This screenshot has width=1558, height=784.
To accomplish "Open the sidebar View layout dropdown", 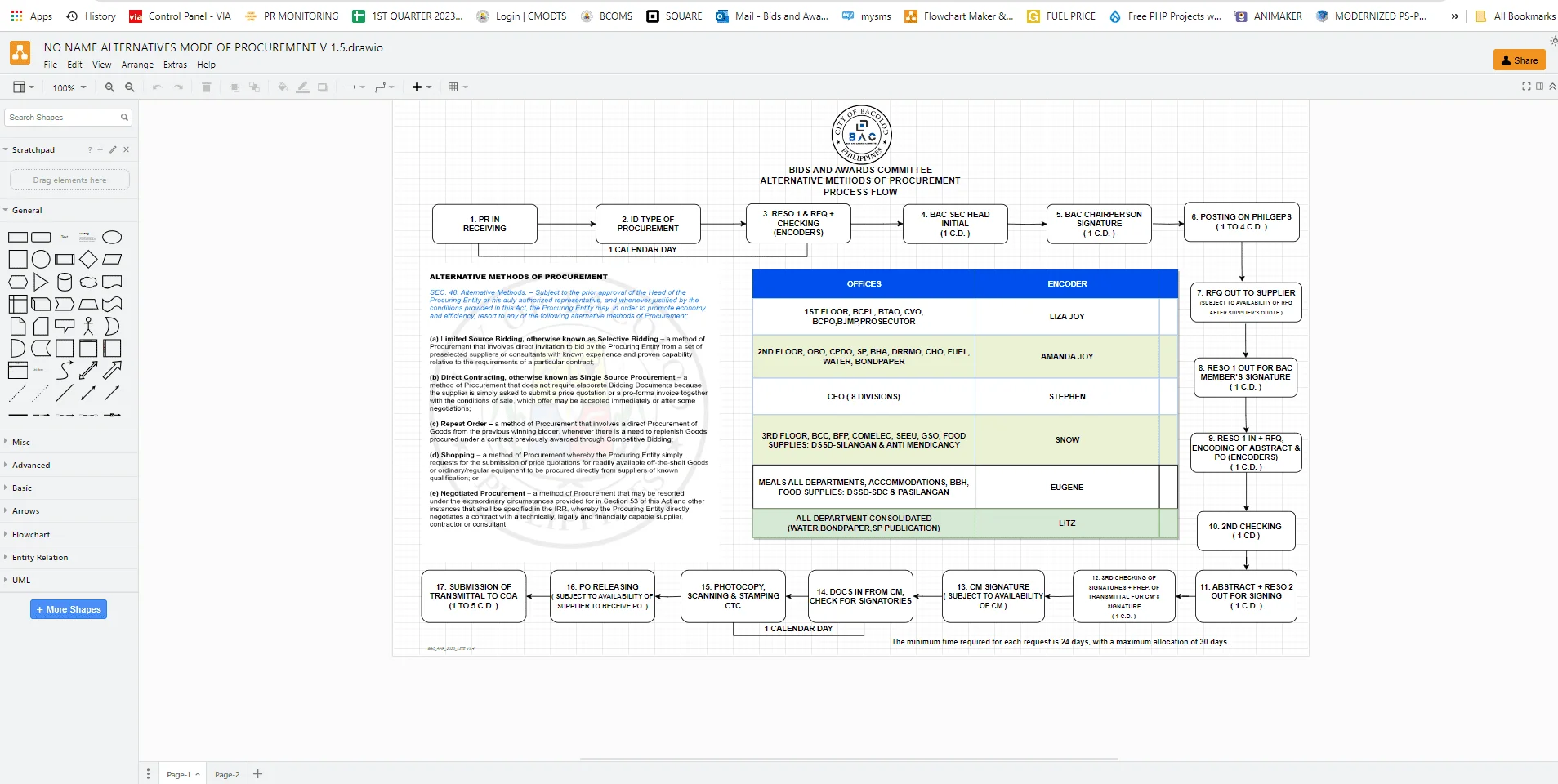I will (x=24, y=87).
